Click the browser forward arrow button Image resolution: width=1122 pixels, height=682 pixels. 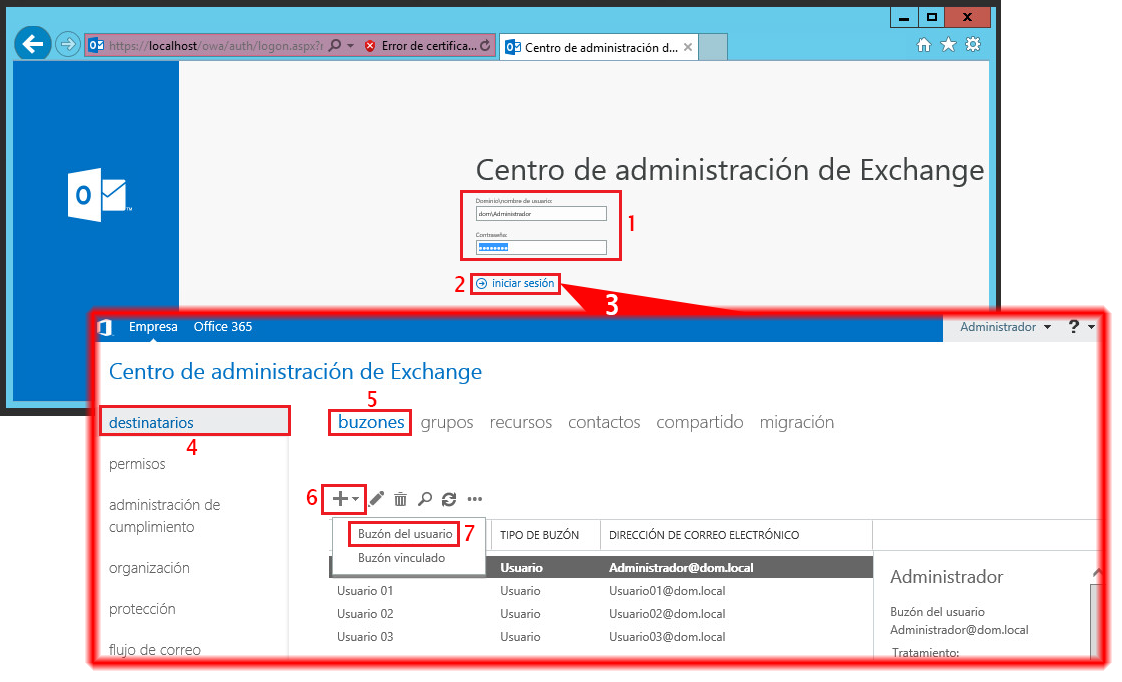coord(67,44)
